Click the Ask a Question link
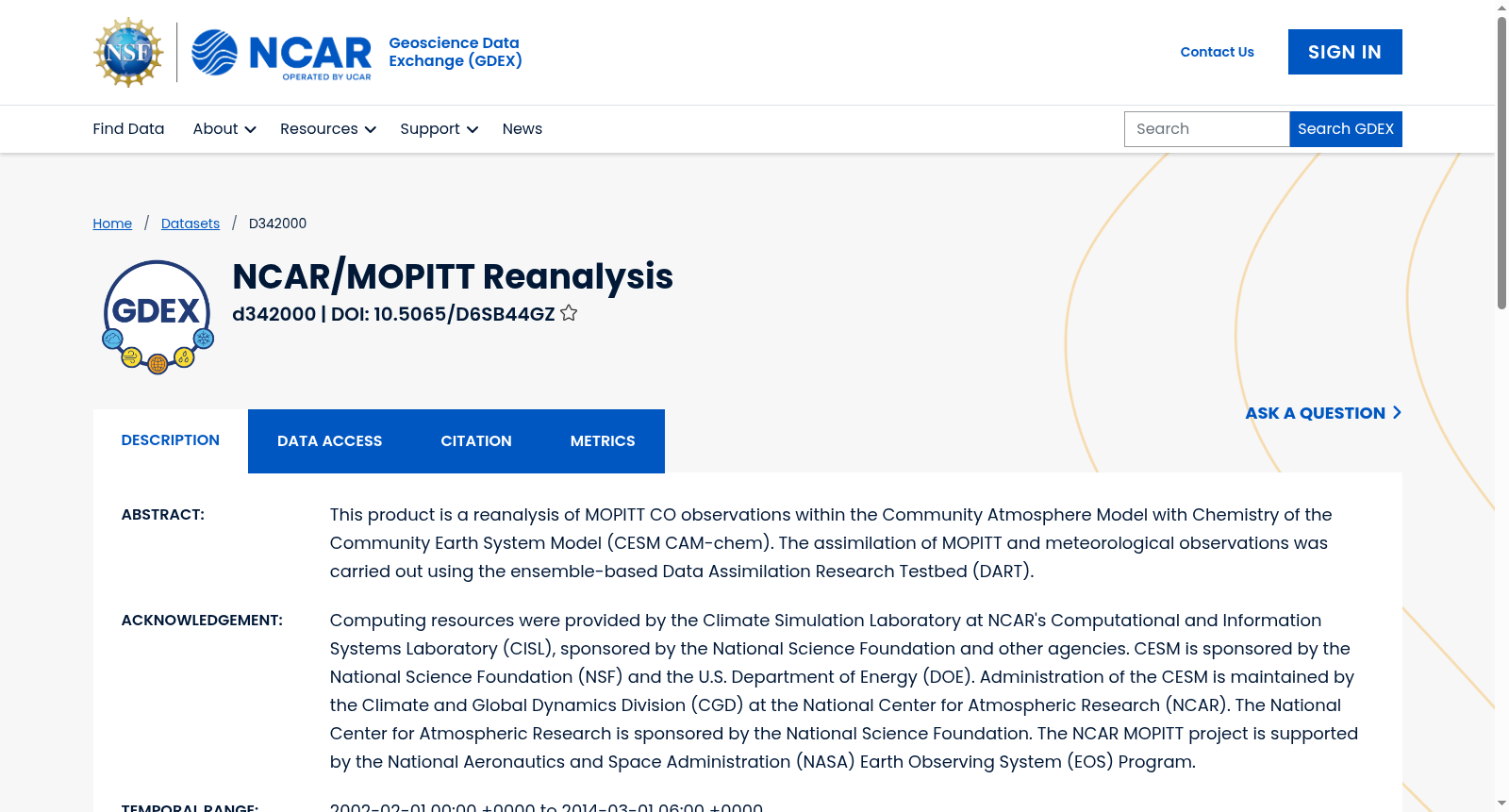1509x812 pixels. pyautogui.click(x=1323, y=413)
